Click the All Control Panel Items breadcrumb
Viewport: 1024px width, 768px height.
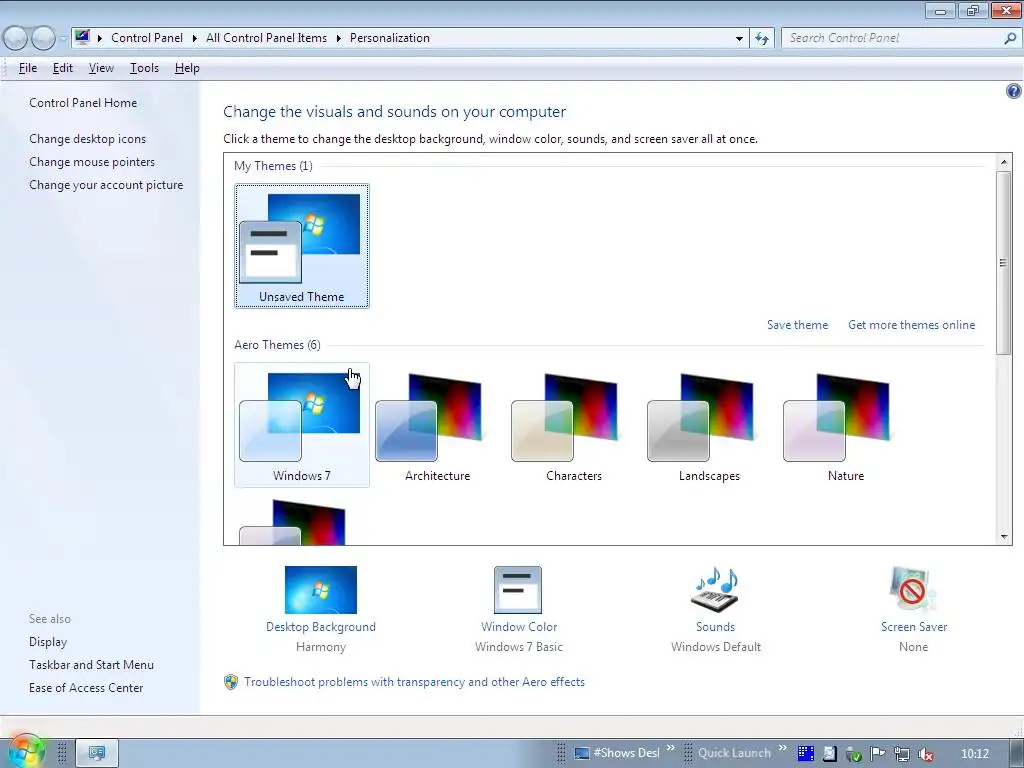click(266, 38)
